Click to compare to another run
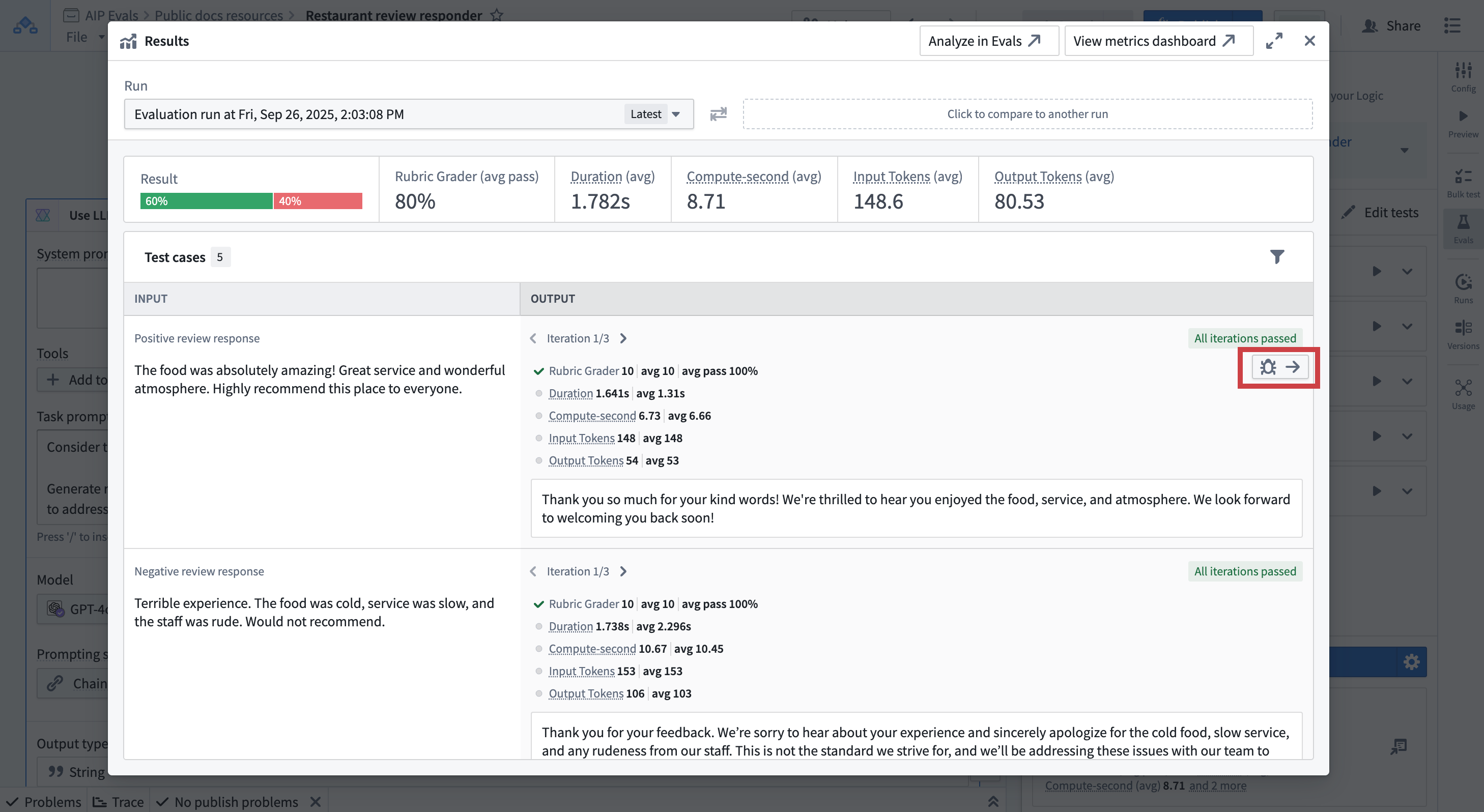Viewport: 1484px width, 812px height. coord(1027,114)
